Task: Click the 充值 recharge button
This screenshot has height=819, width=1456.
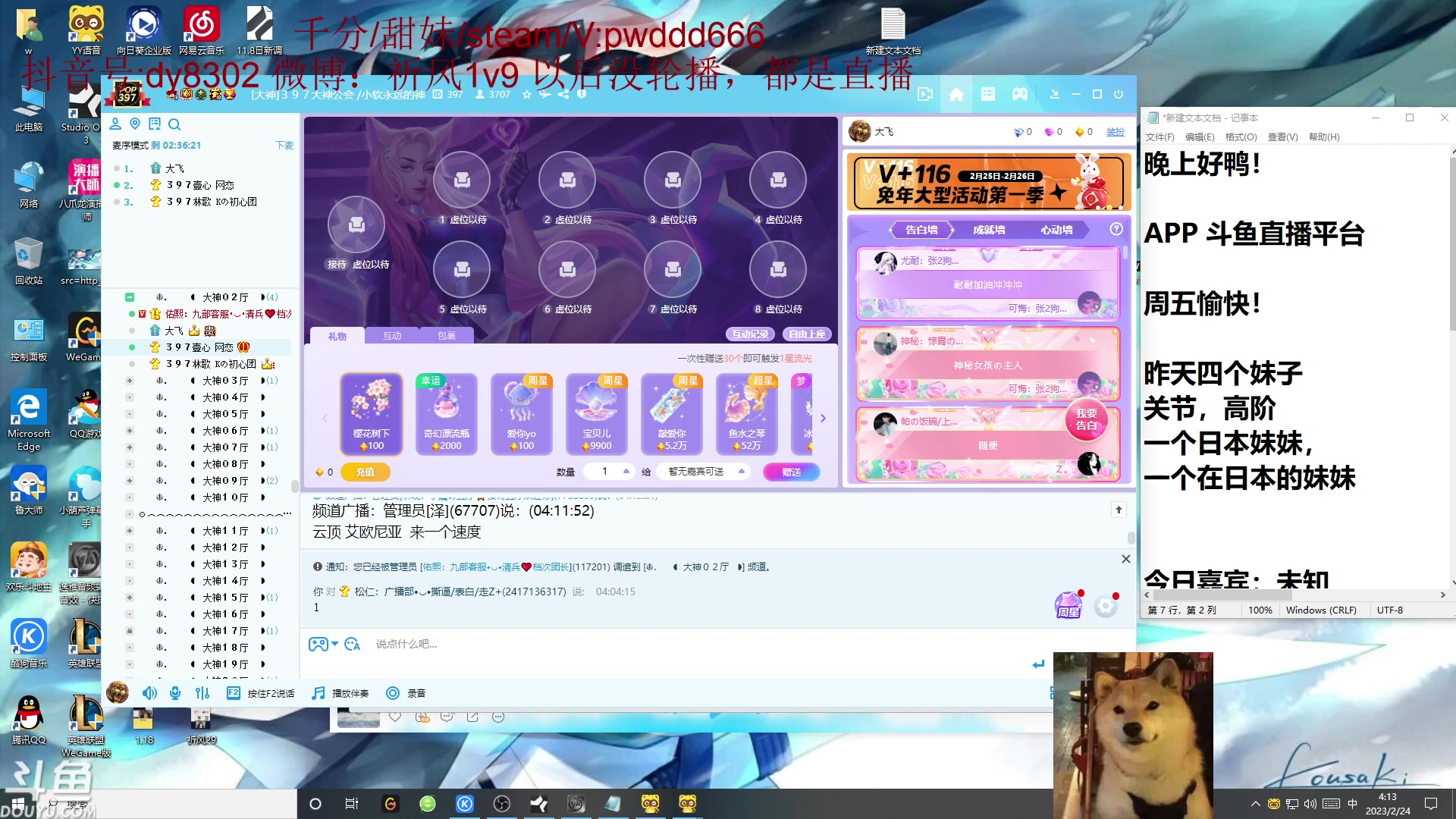Action: pos(366,472)
